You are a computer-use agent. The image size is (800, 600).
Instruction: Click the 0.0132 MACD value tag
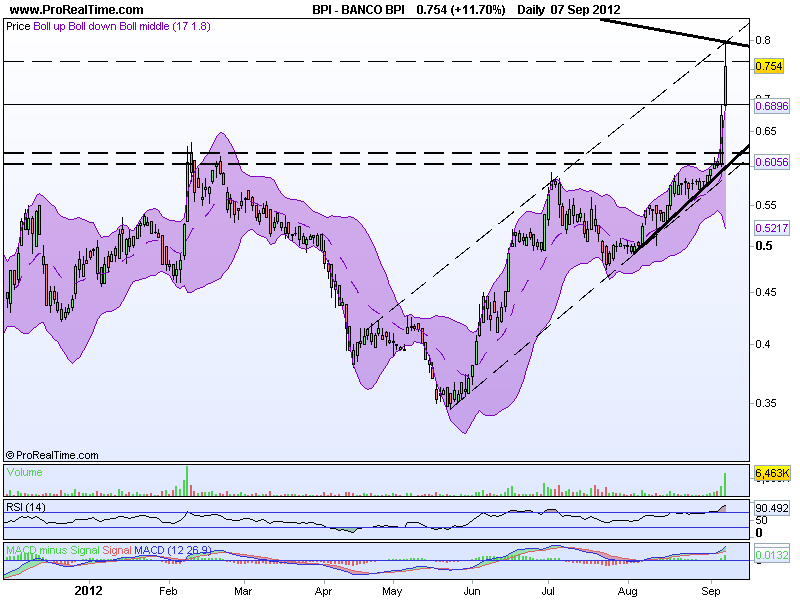(x=772, y=555)
